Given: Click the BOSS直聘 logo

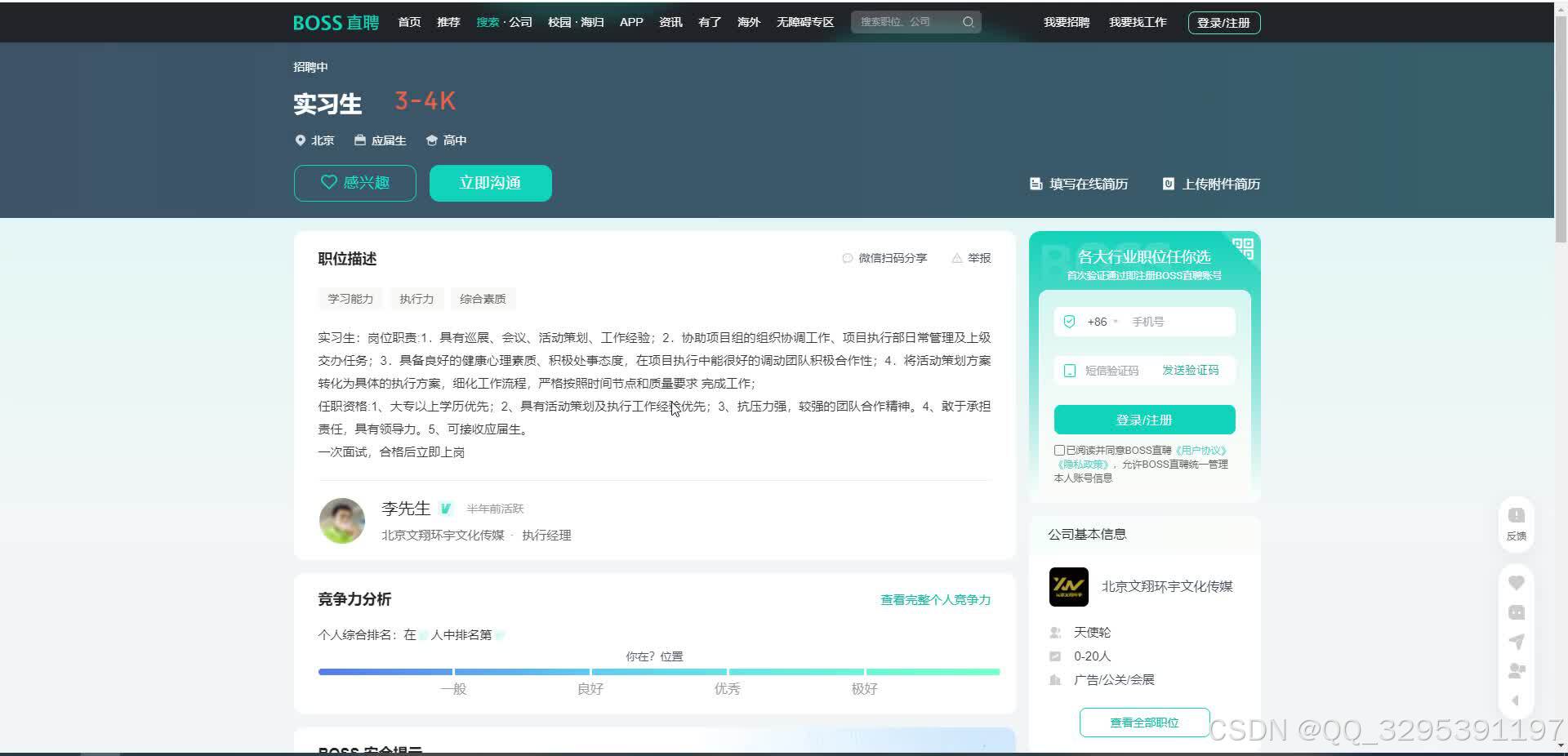Looking at the screenshot, I should point(336,23).
